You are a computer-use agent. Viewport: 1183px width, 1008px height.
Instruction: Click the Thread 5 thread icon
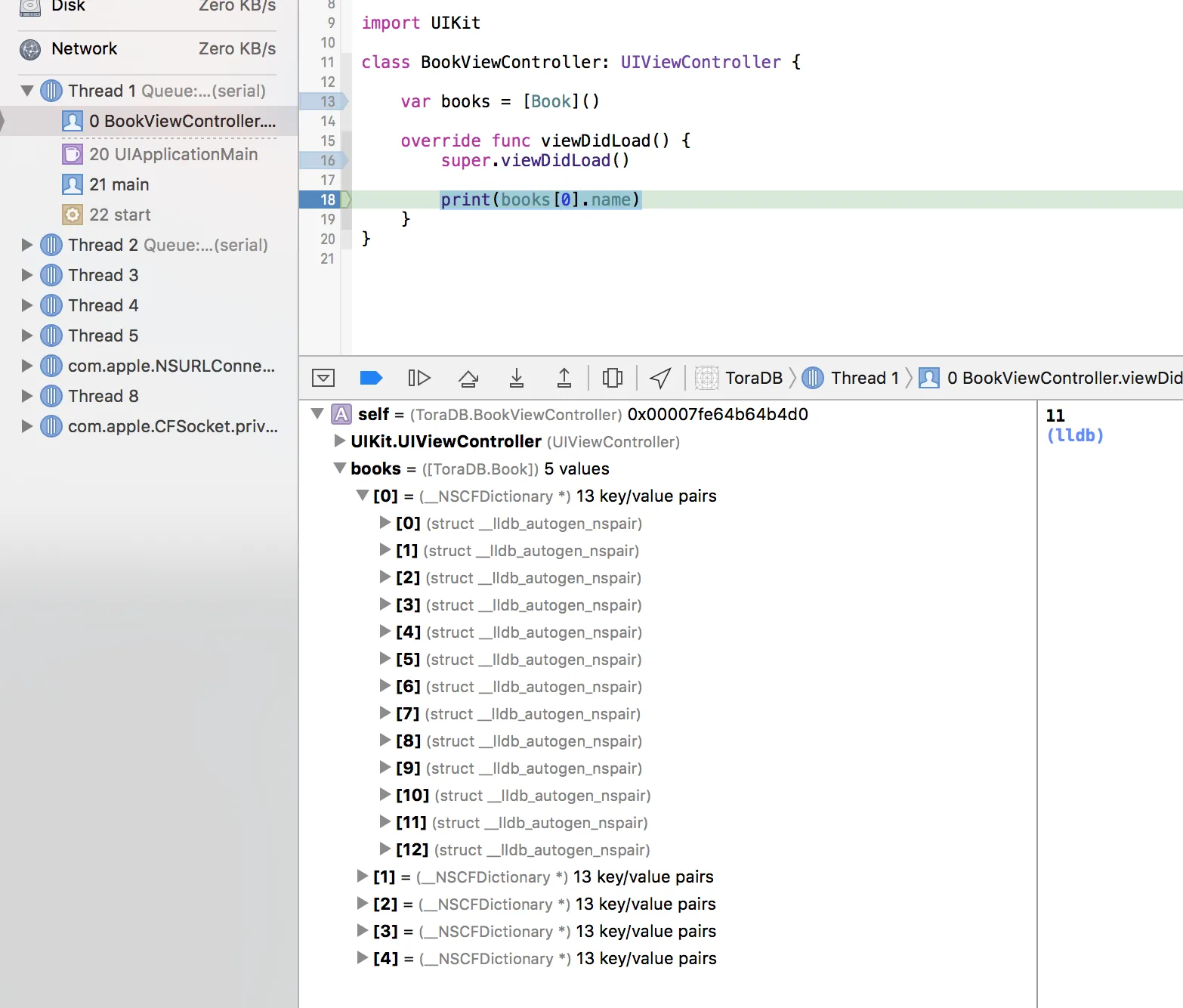(51, 335)
